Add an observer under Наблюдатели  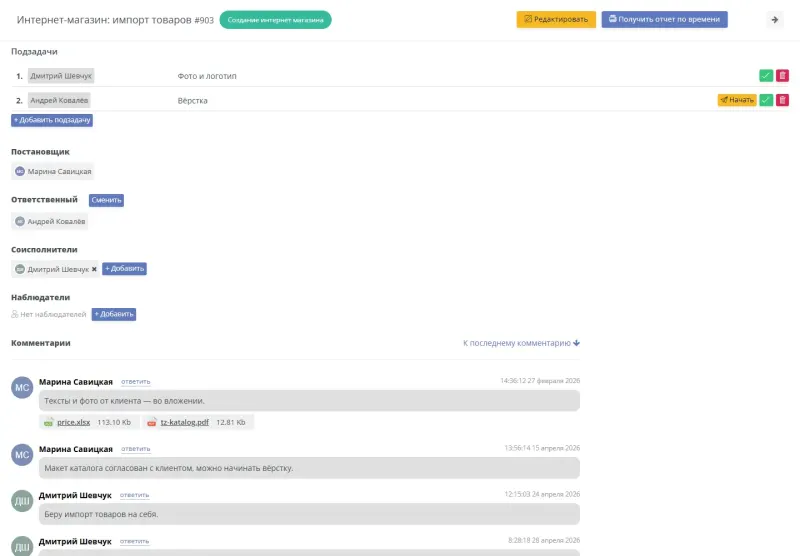click(x=114, y=314)
